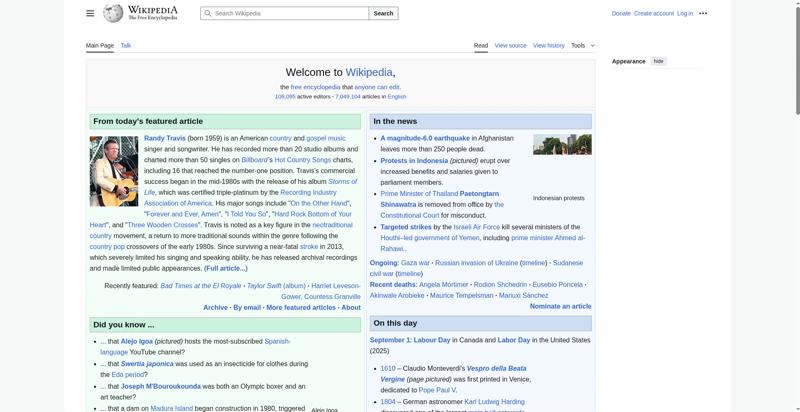Select the Main Page tab

(x=99, y=45)
